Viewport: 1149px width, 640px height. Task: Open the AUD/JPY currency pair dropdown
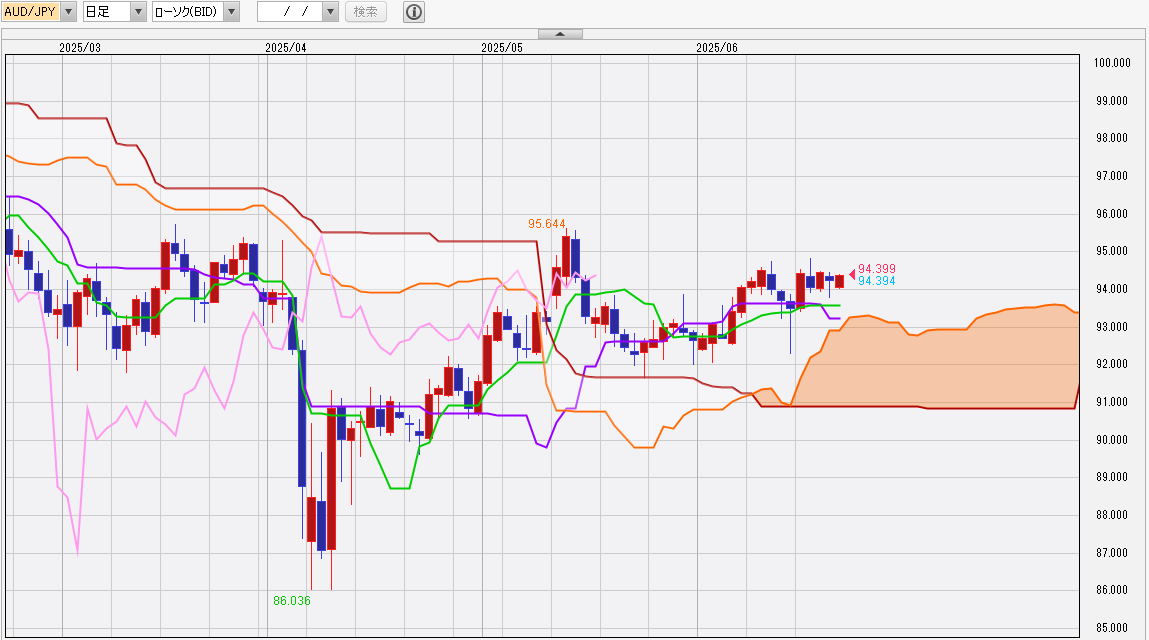[39, 12]
